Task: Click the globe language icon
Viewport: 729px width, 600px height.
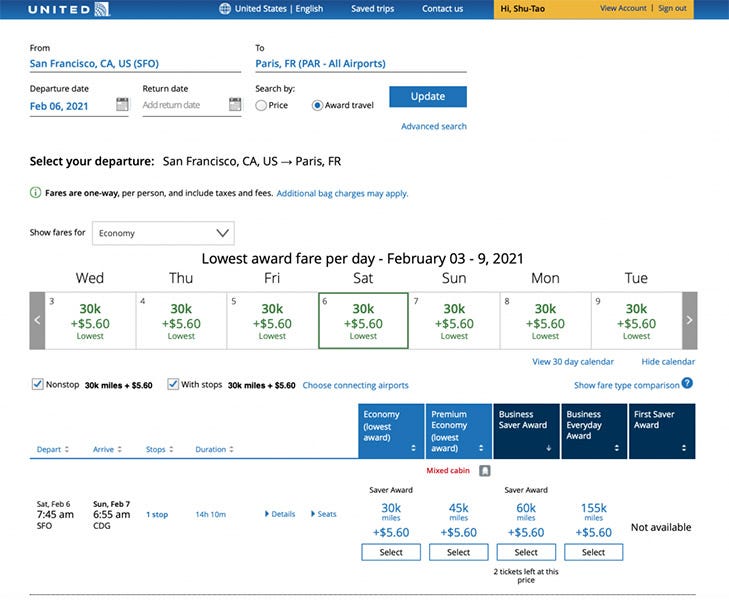Action: click(225, 9)
